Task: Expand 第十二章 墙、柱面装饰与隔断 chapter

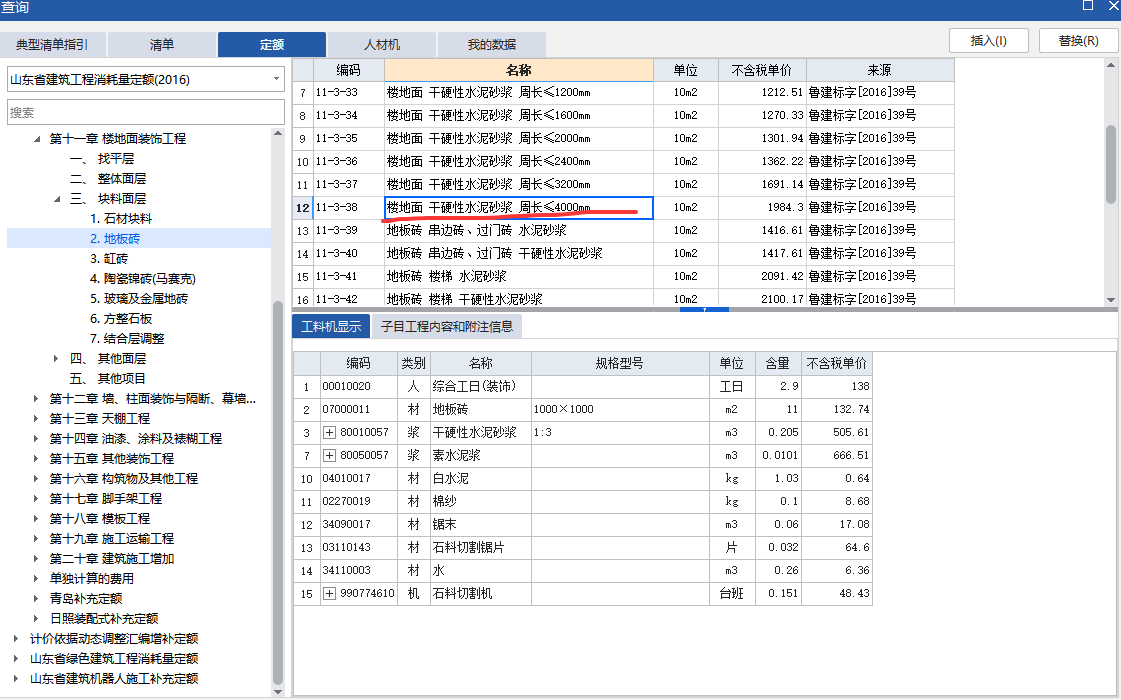Action: coord(36,398)
